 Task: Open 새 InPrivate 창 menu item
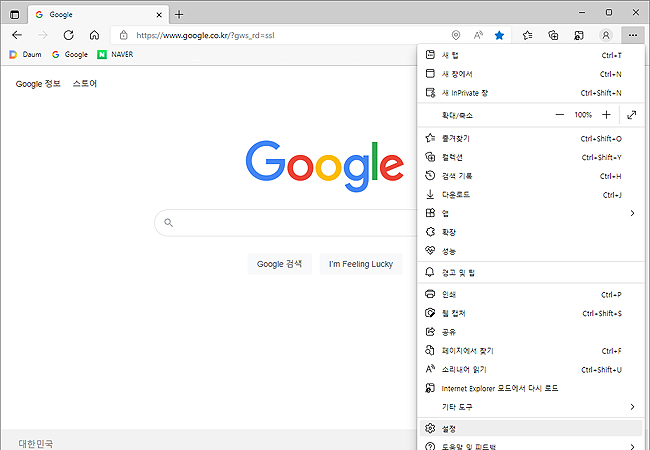pos(531,93)
